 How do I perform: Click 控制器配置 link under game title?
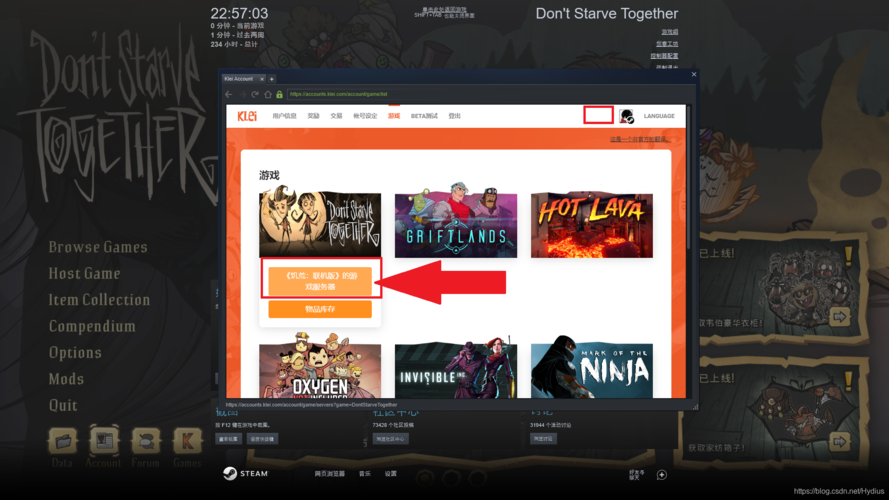click(x=664, y=56)
